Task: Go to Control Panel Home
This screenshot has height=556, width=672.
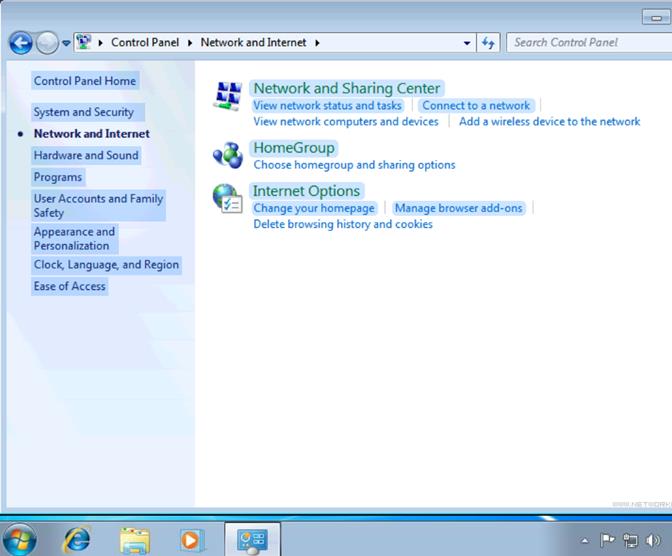Action: pos(85,81)
